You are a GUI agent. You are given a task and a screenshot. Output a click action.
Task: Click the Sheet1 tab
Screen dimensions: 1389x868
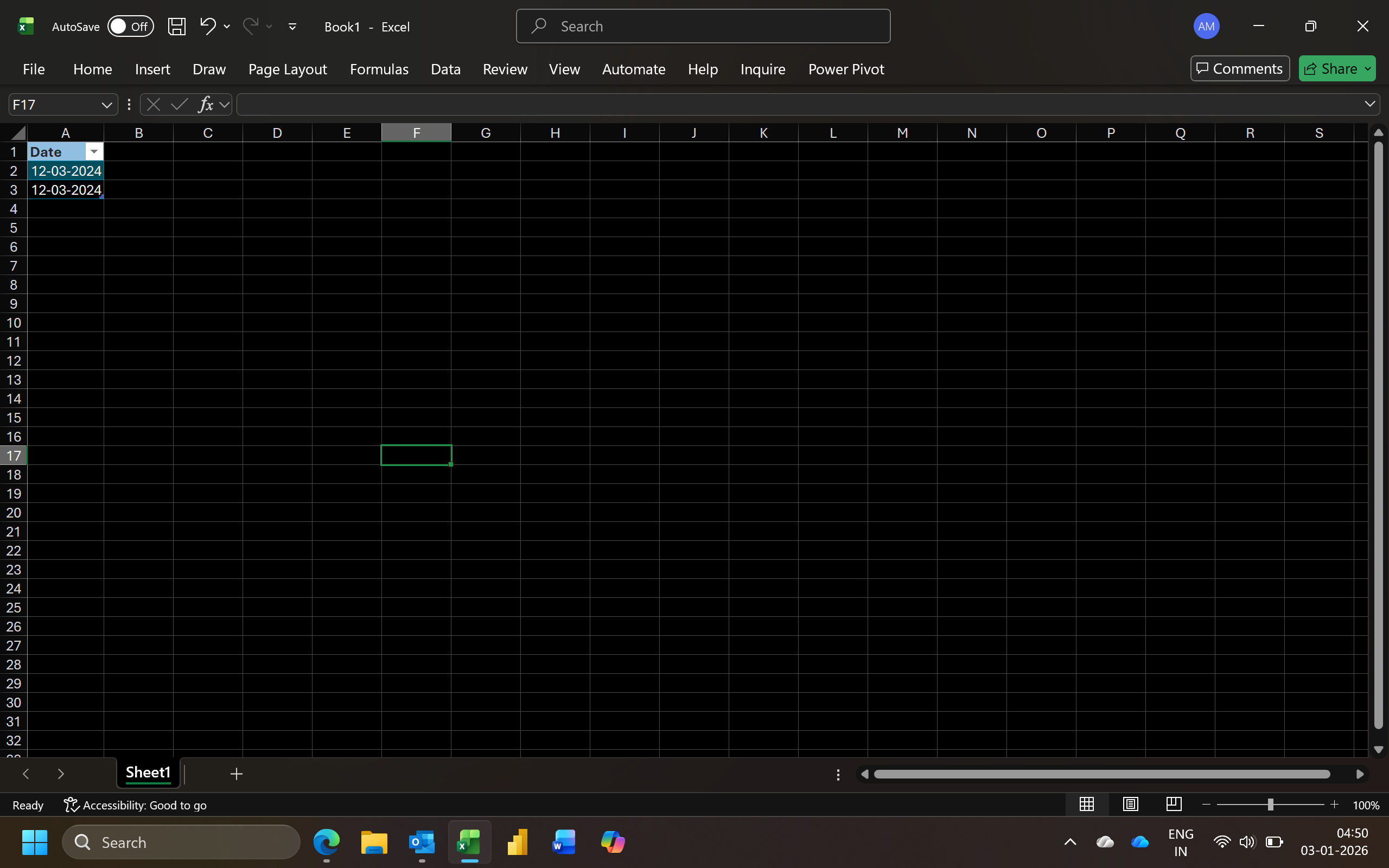point(148,773)
